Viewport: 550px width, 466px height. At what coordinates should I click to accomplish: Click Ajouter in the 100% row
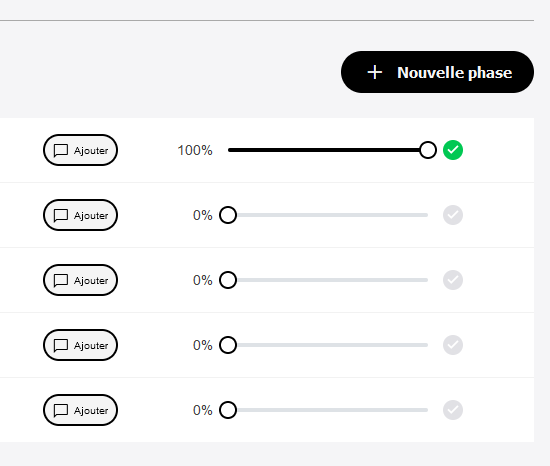(80, 150)
